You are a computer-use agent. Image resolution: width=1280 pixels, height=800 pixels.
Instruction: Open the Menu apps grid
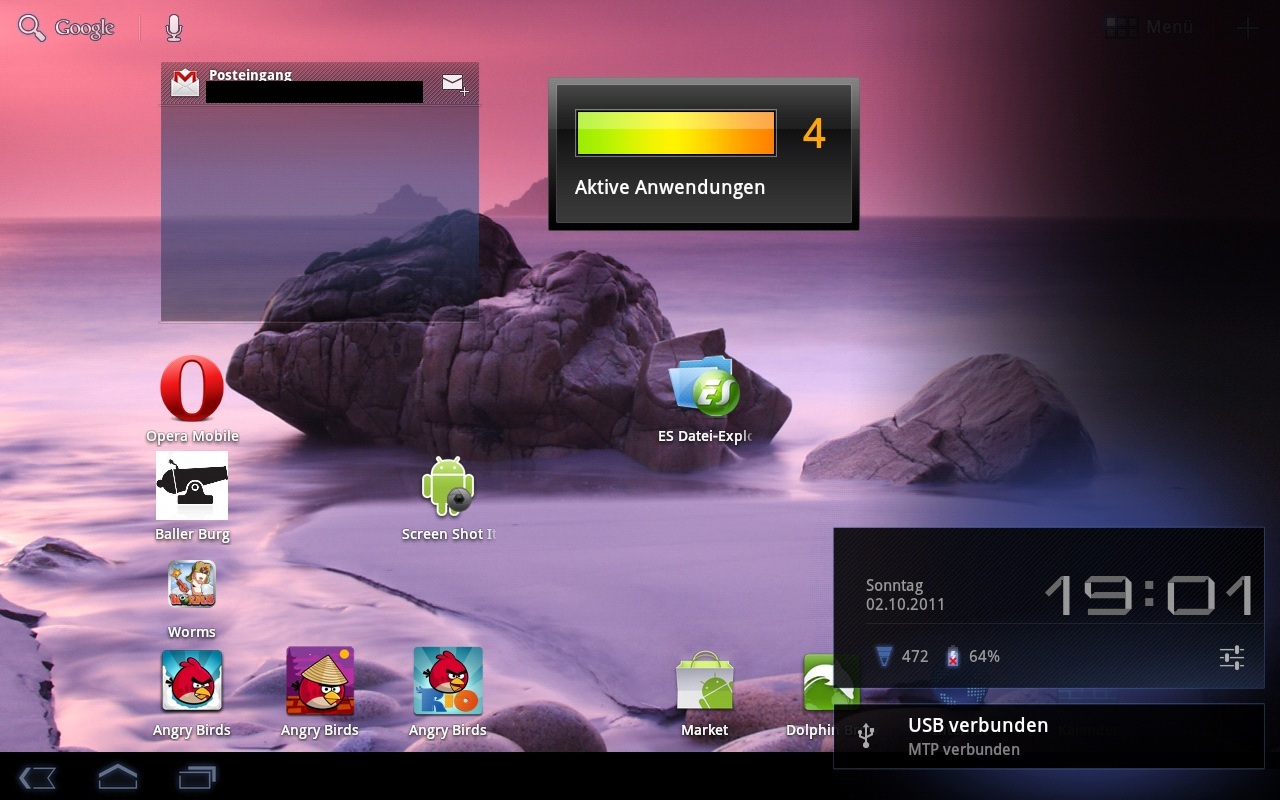click(x=1150, y=27)
